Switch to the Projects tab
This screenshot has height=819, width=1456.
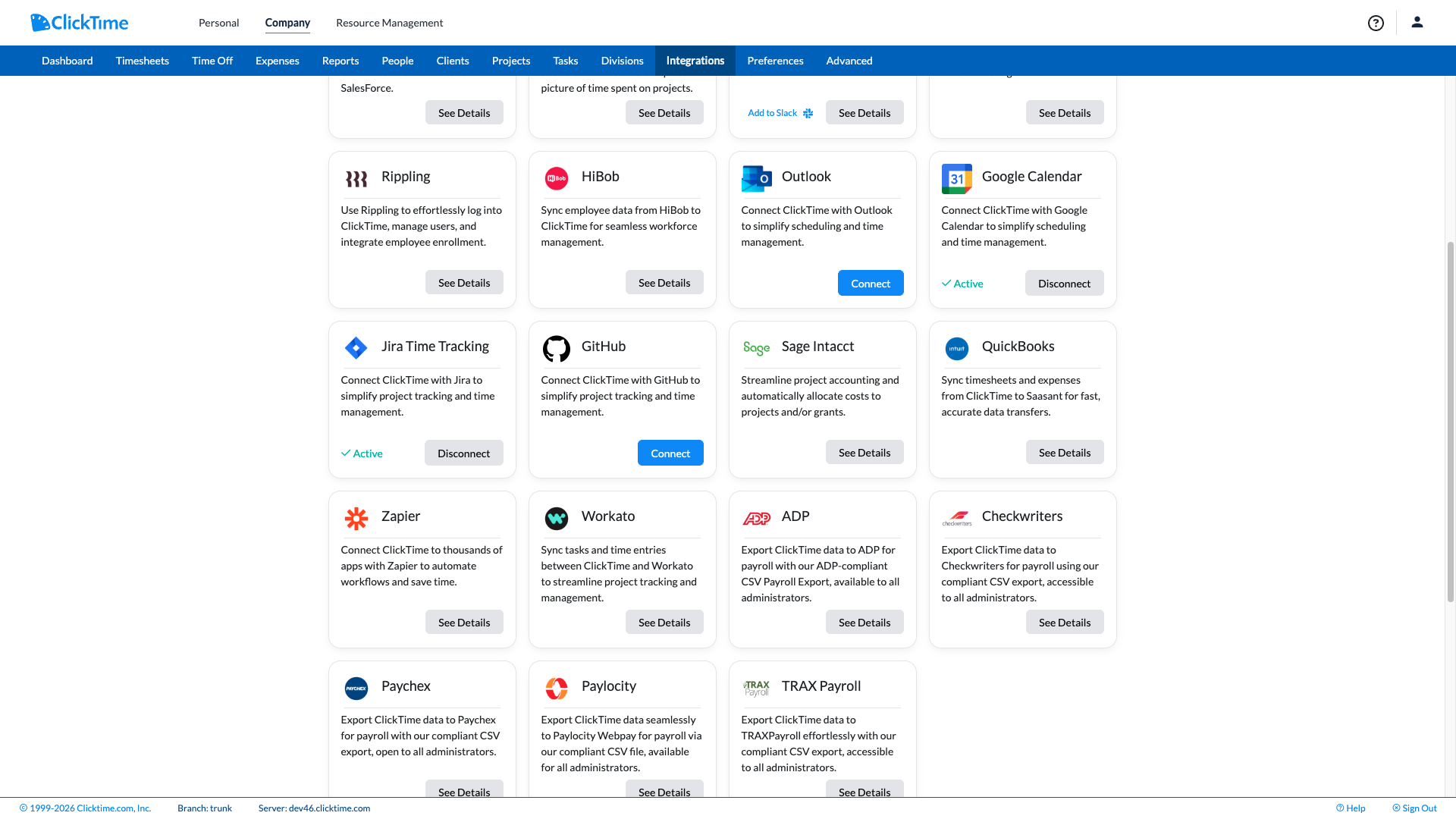(x=511, y=61)
